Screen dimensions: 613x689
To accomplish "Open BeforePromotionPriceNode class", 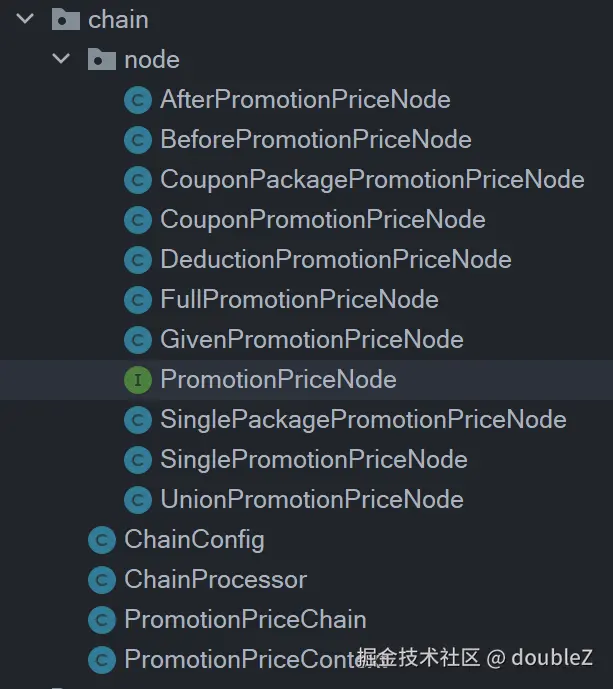I will [x=315, y=139].
